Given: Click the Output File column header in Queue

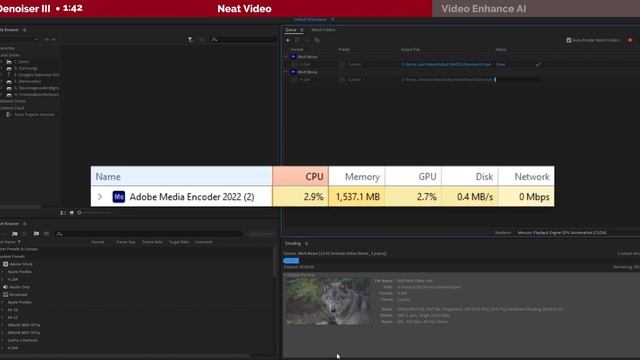Looking at the screenshot, I should pos(410,50).
